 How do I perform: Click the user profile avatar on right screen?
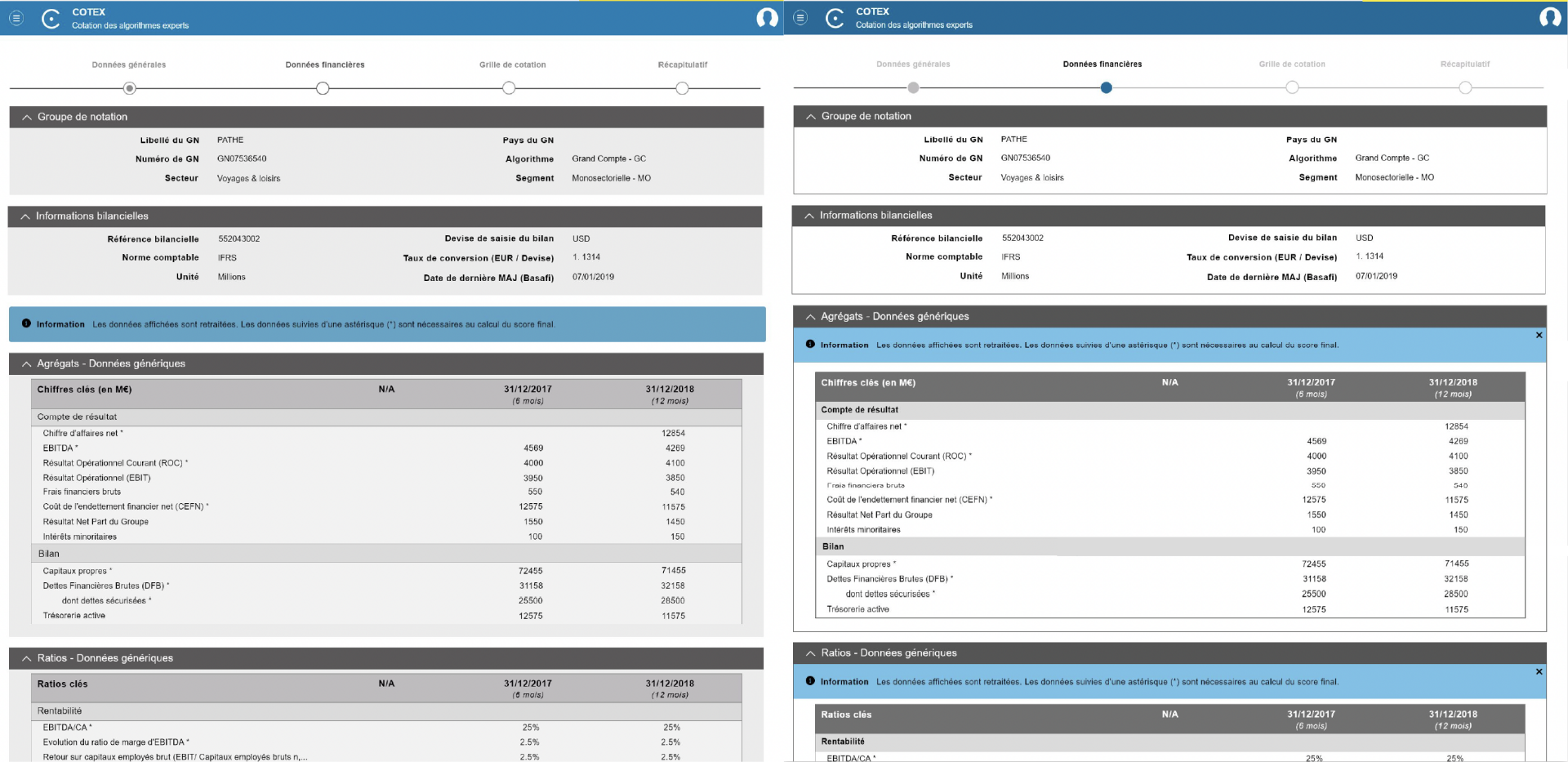[1550, 17]
